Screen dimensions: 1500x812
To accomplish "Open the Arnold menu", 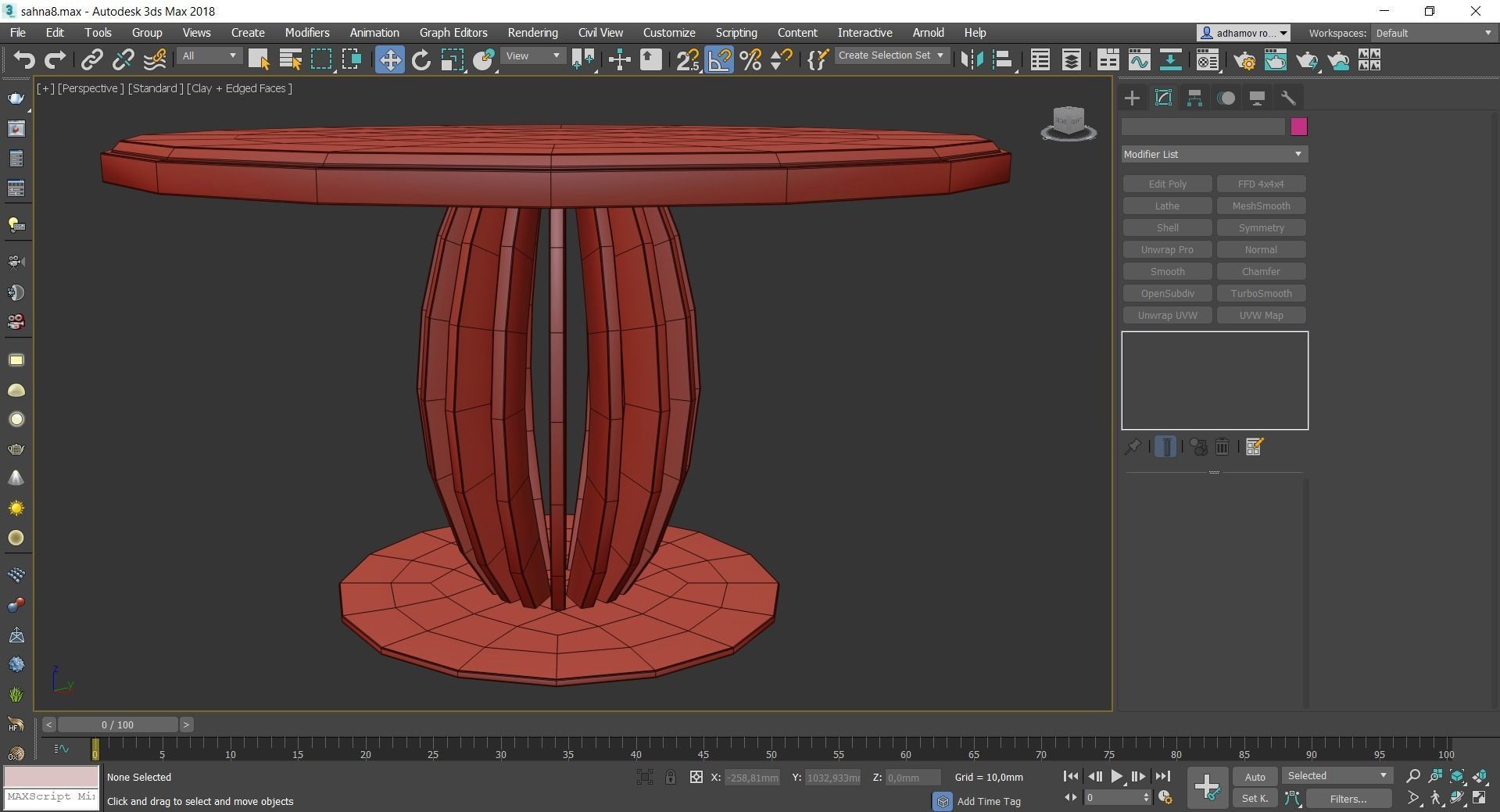I will (928, 33).
